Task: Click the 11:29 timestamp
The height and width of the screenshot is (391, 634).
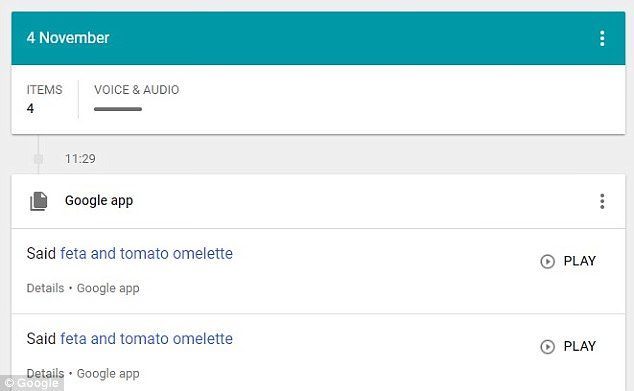Action: [x=80, y=159]
